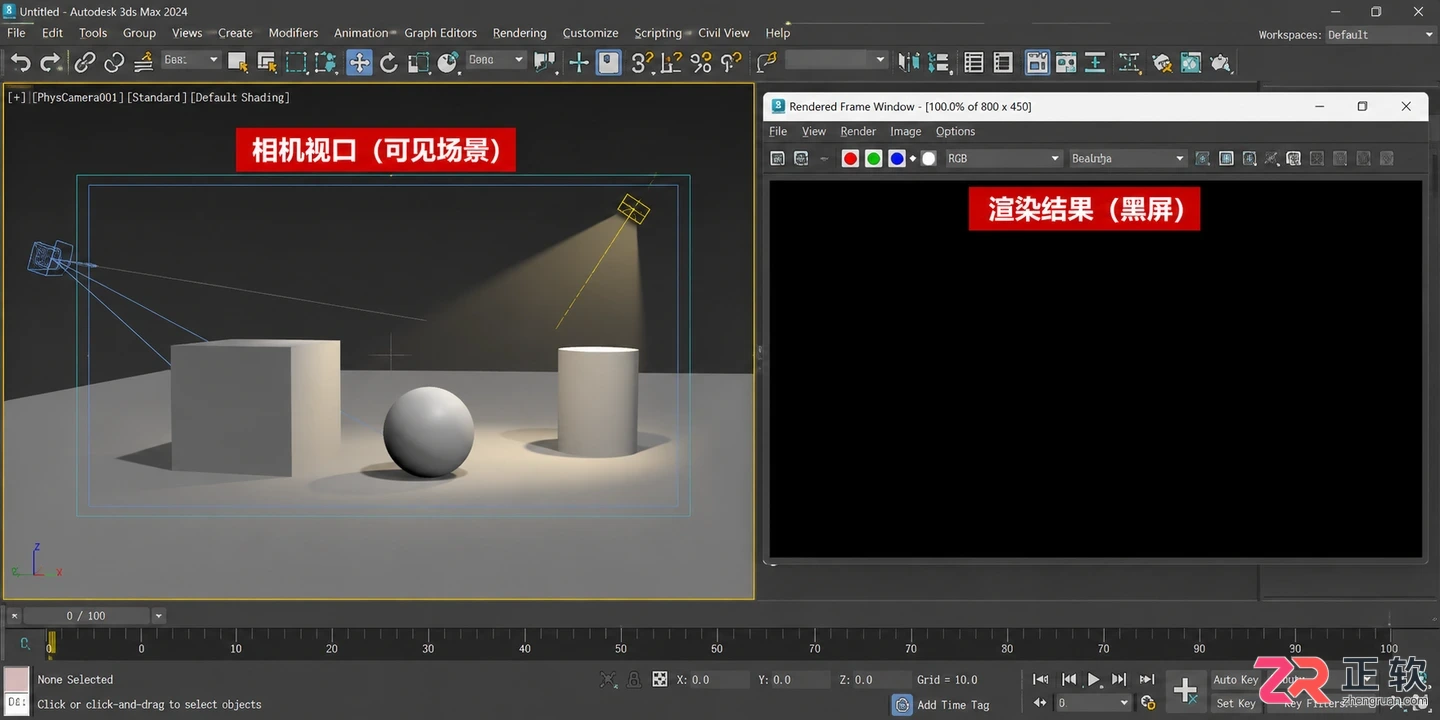
Task: Open Select by Name tool
Action: click(267, 62)
